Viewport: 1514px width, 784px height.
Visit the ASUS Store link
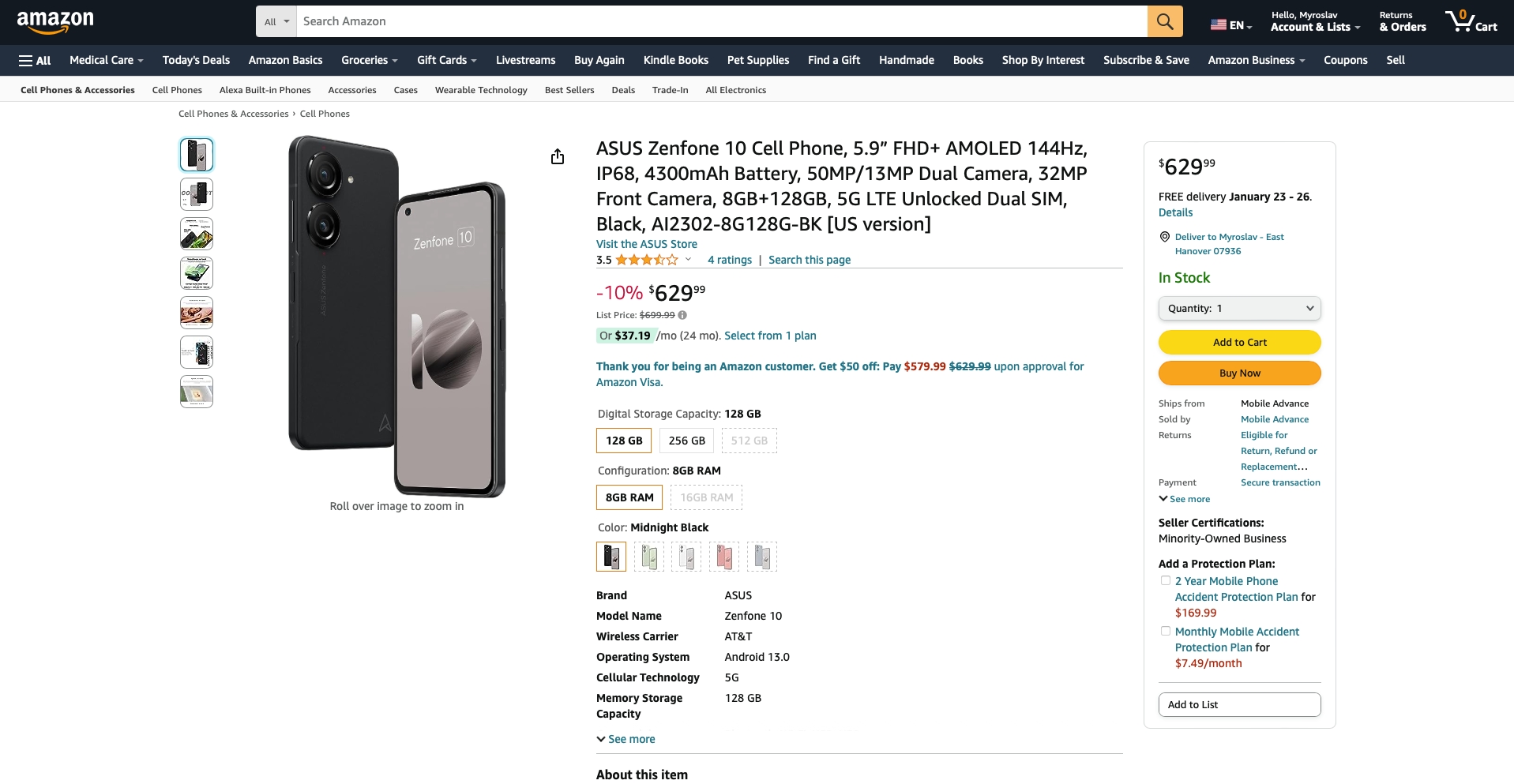coord(646,244)
